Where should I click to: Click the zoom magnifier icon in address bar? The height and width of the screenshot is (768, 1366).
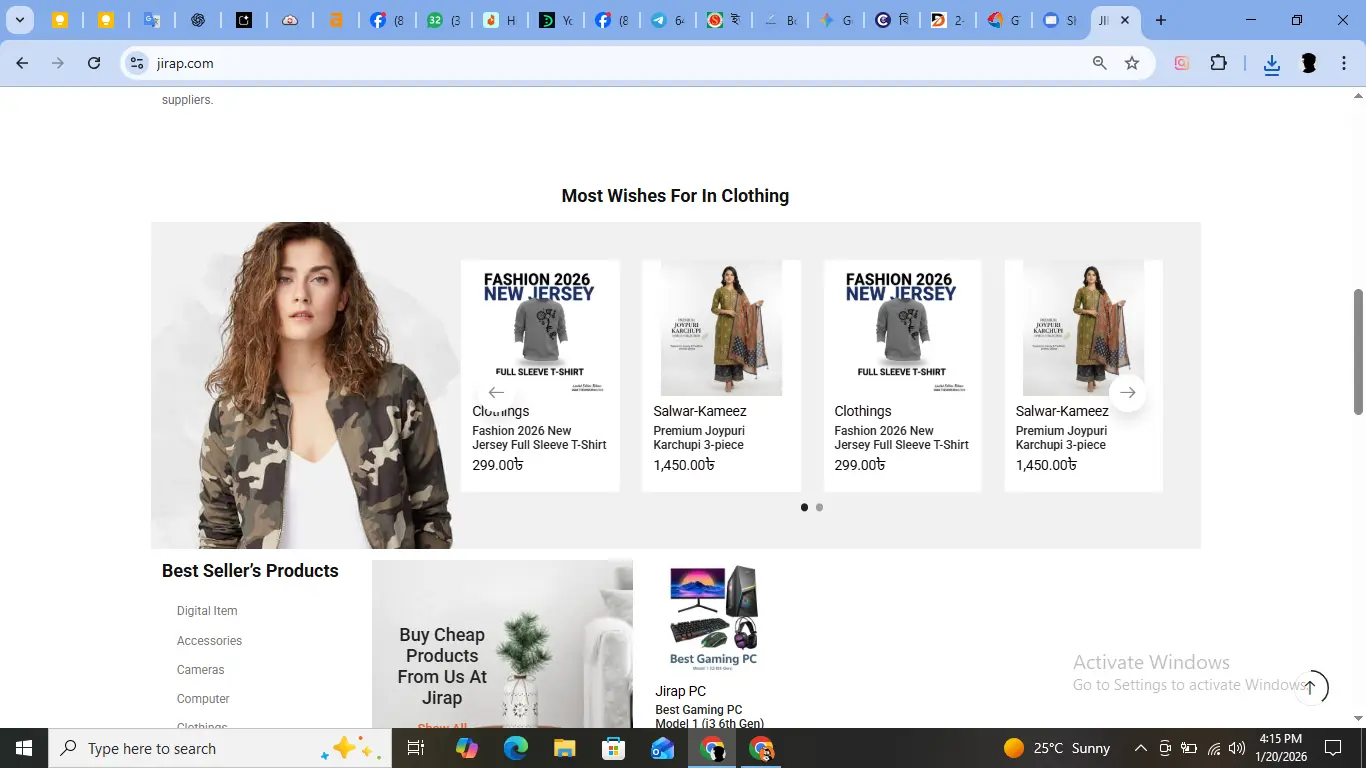point(1100,63)
